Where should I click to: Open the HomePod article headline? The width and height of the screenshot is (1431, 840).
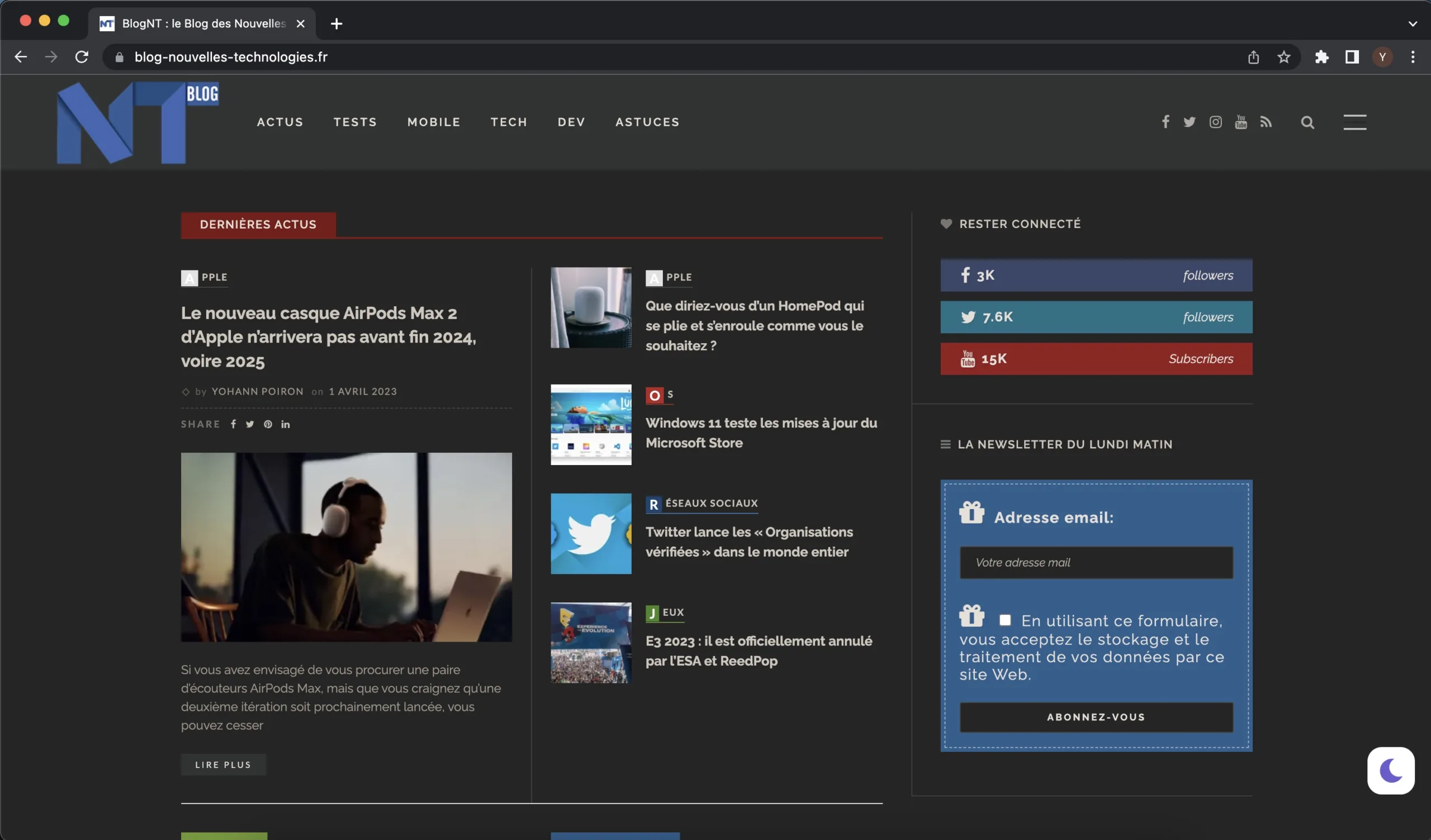click(x=755, y=326)
